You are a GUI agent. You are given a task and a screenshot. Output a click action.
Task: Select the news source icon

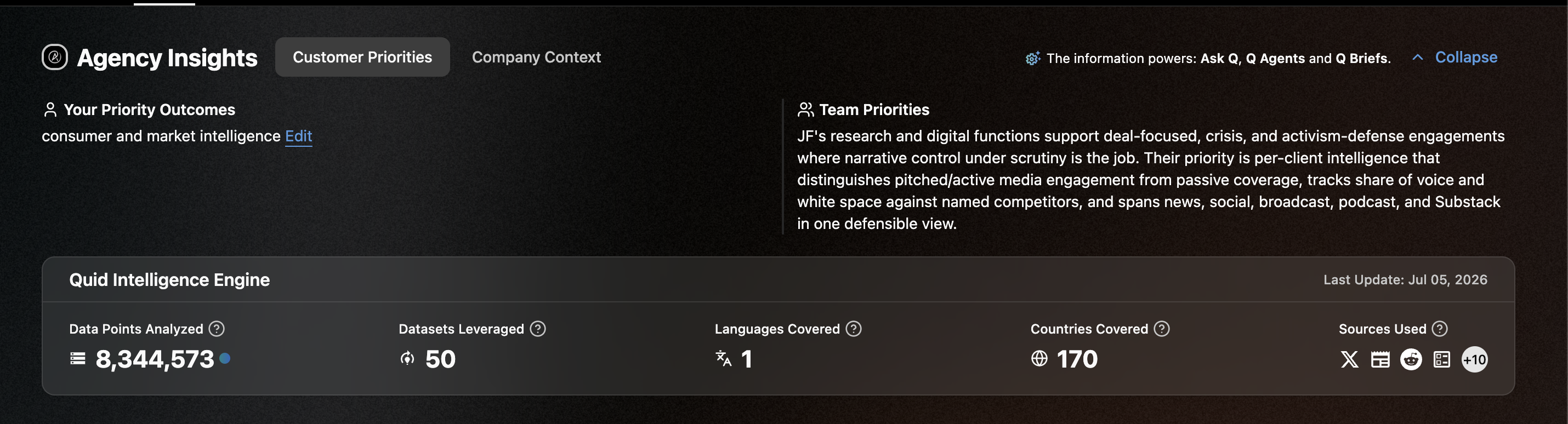click(1380, 359)
